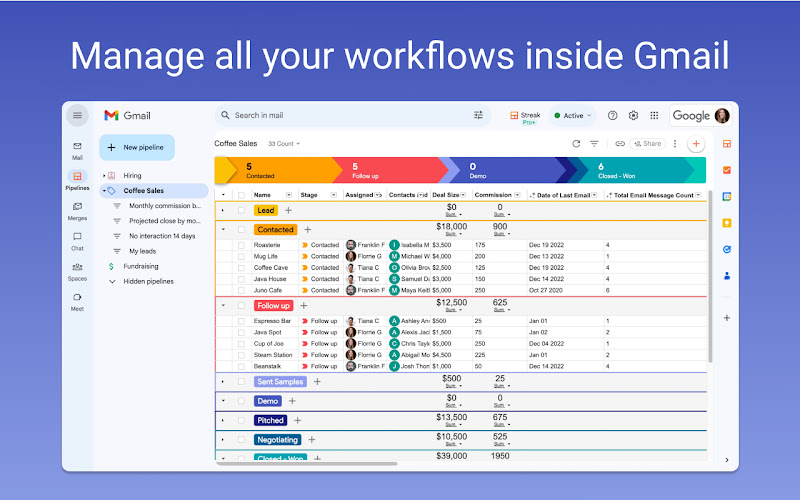Expand the Sent Samples group
Image resolution: width=800 pixels, height=500 pixels.
[223, 382]
